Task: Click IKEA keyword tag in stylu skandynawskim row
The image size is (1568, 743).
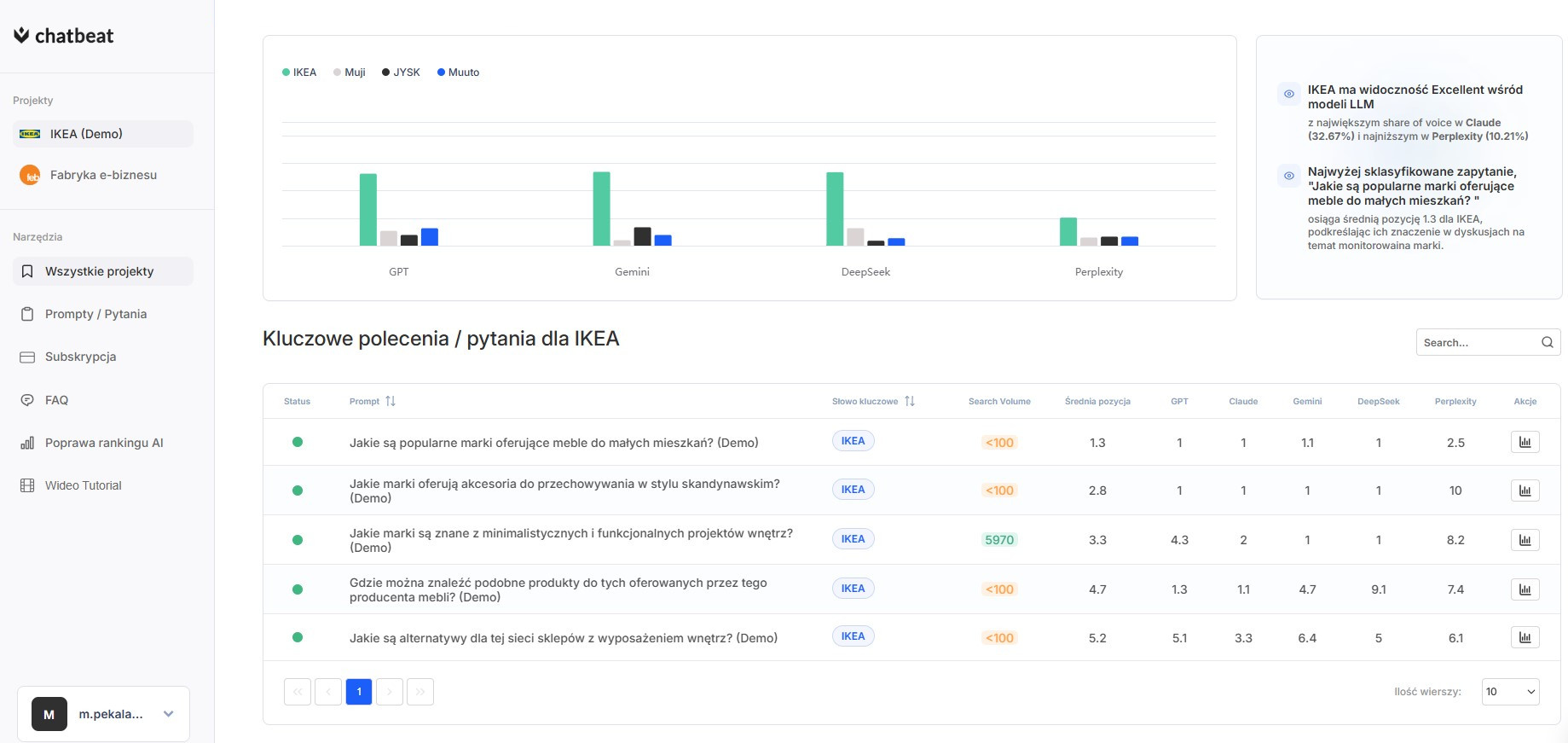Action: coord(853,490)
